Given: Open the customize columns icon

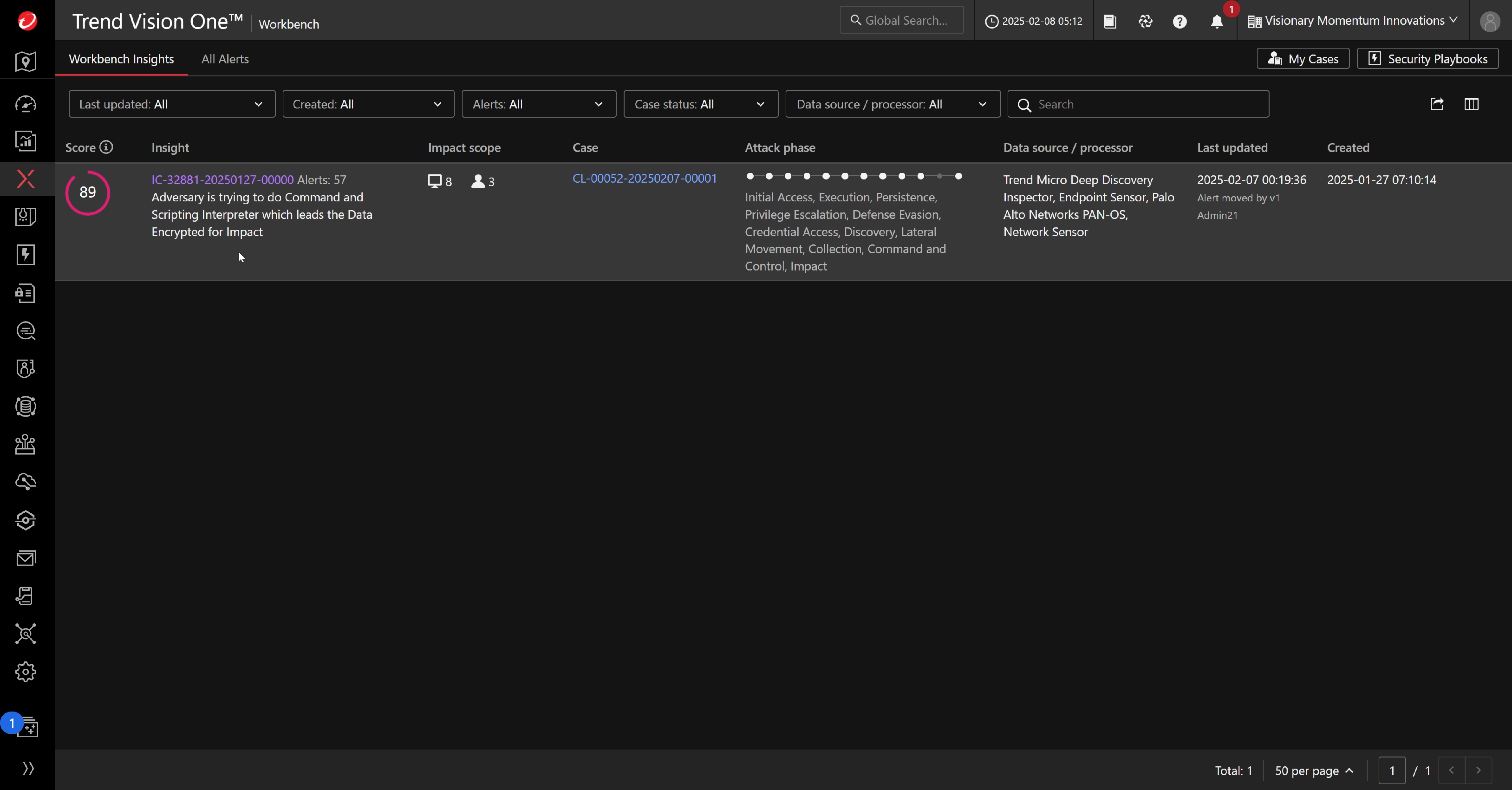Looking at the screenshot, I should (1472, 104).
